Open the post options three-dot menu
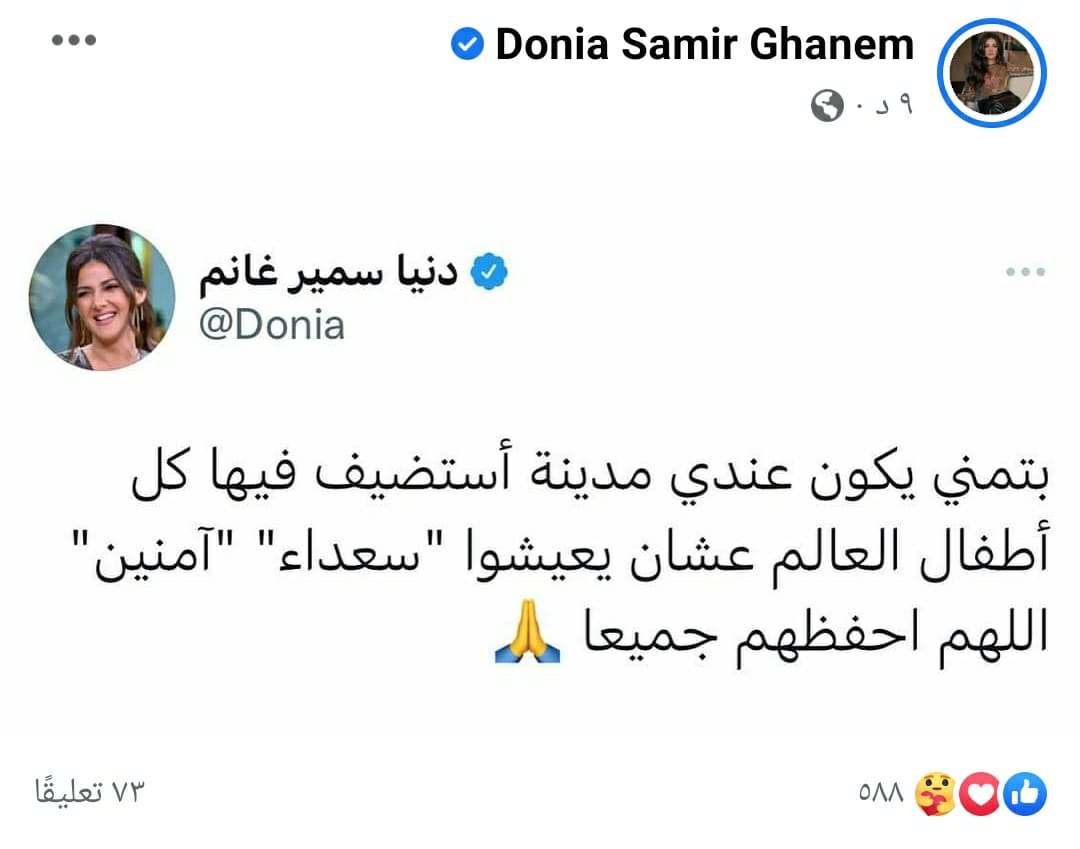 click(x=74, y=41)
